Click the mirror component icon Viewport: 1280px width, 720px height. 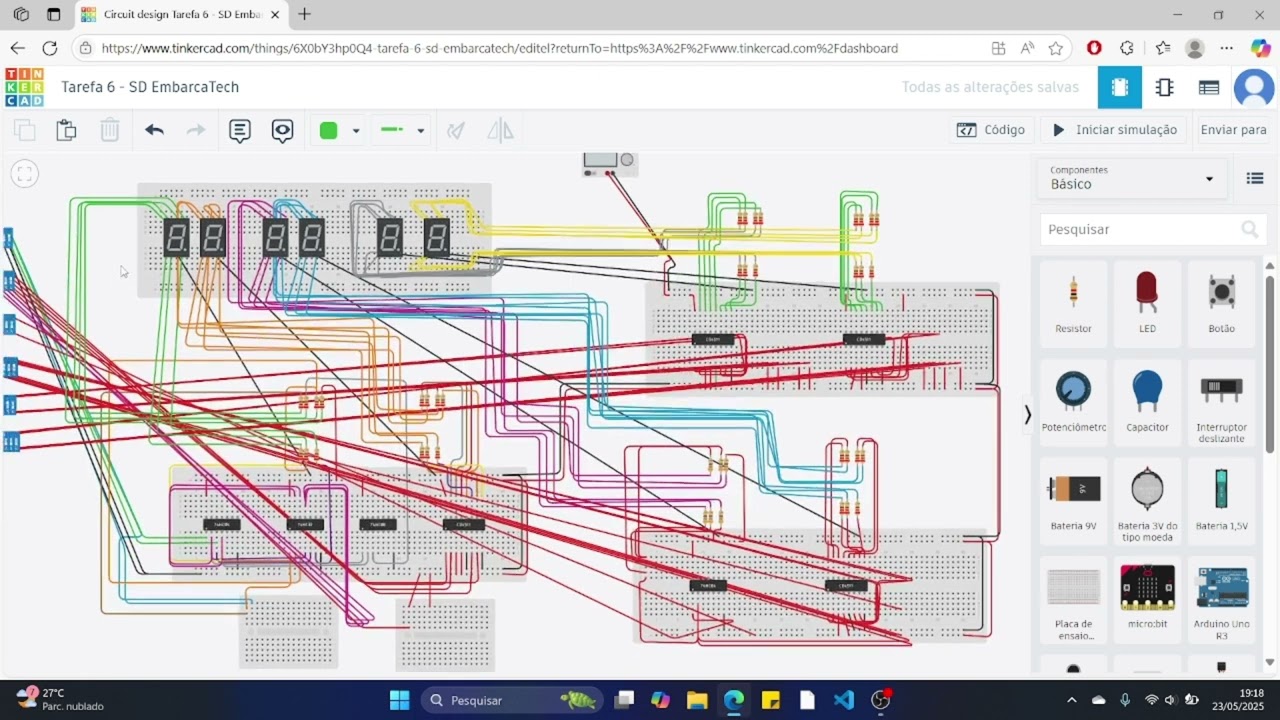tap(500, 130)
